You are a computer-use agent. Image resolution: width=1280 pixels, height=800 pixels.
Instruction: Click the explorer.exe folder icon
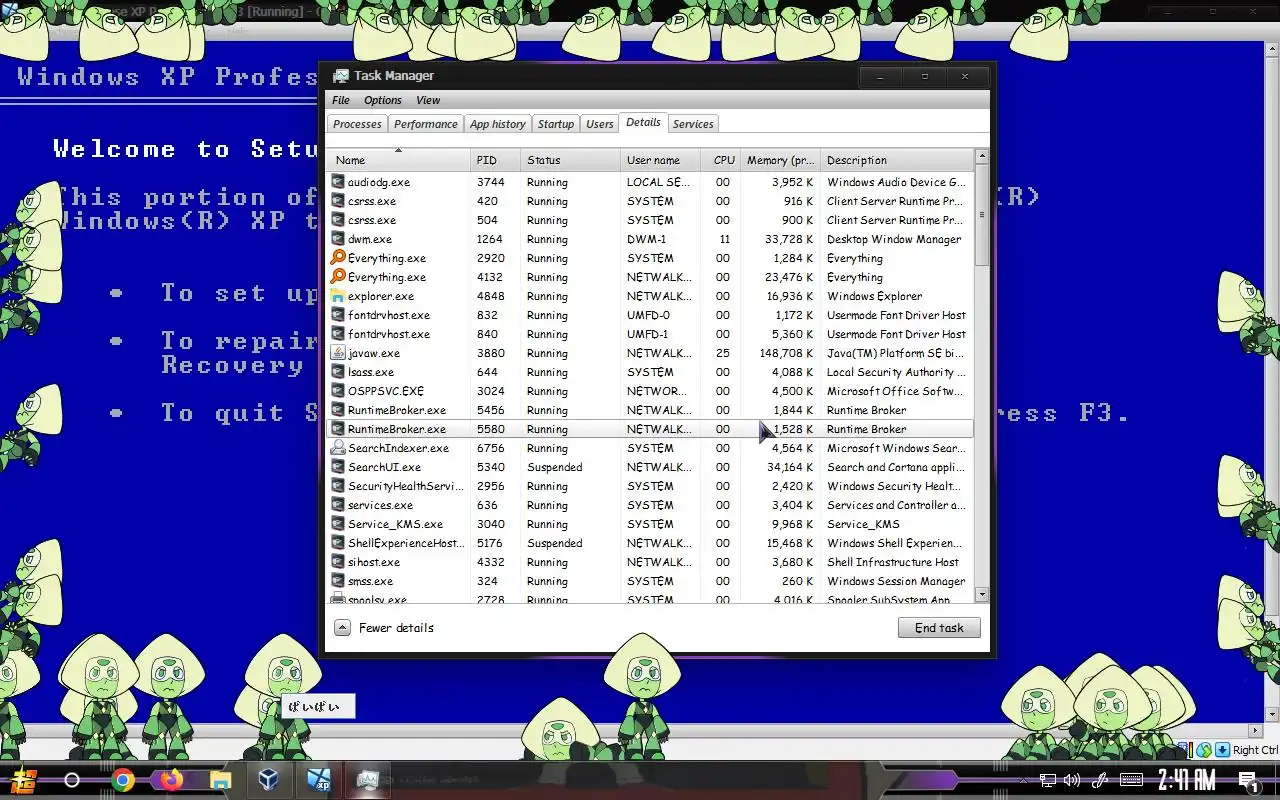click(x=338, y=296)
